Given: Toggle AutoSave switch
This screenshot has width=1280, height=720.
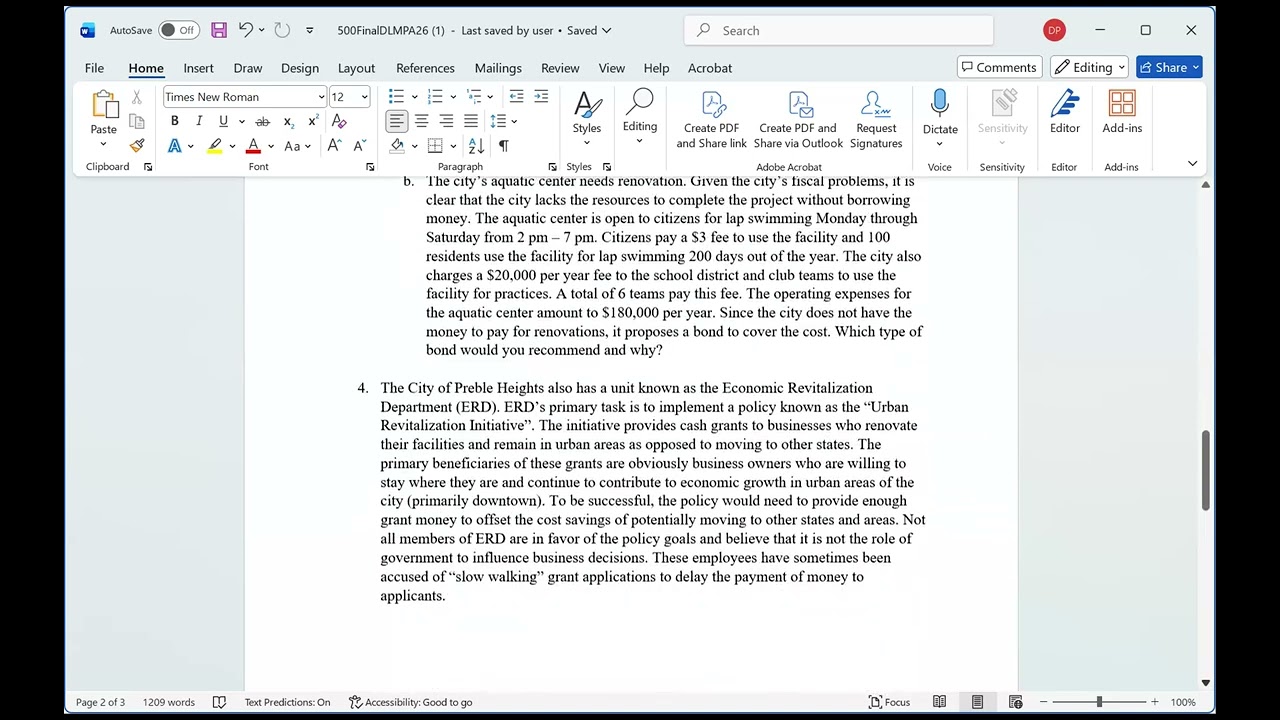Looking at the screenshot, I should 178,30.
